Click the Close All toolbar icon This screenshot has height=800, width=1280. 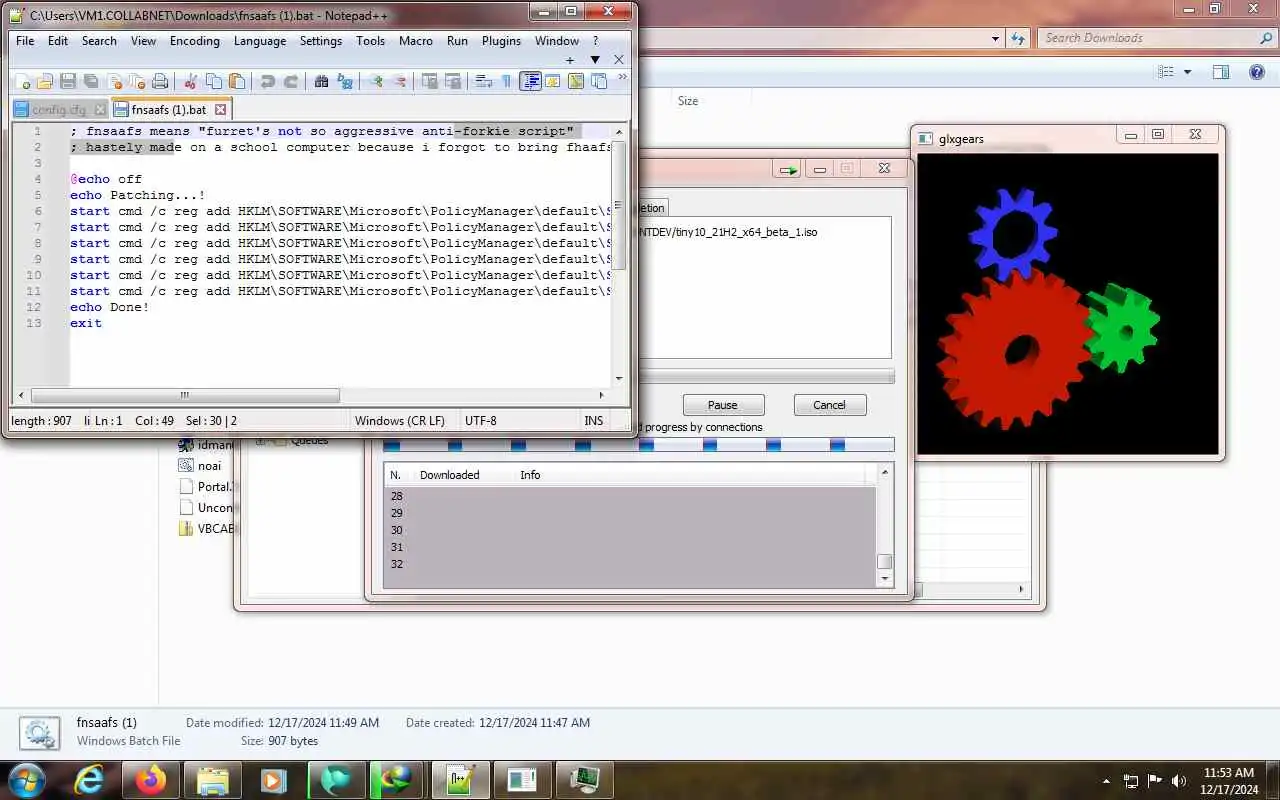tap(137, 82)
